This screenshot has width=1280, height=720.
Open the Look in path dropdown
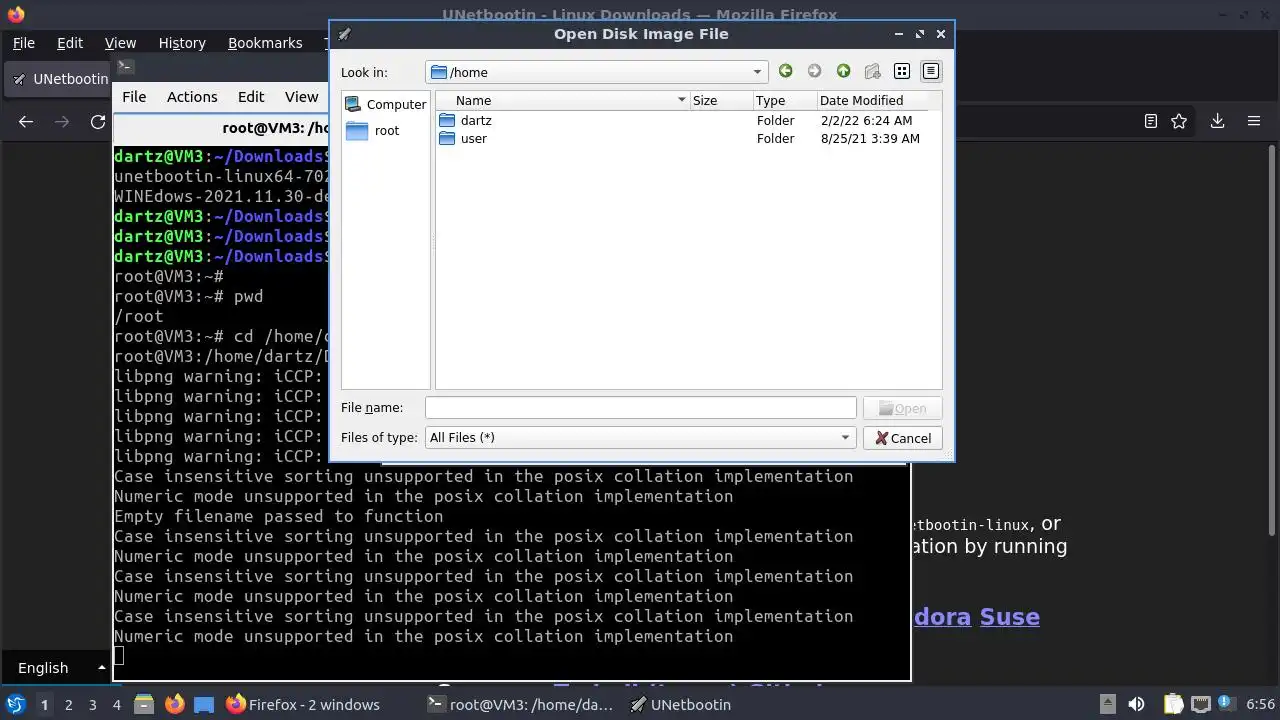(597, 72)
